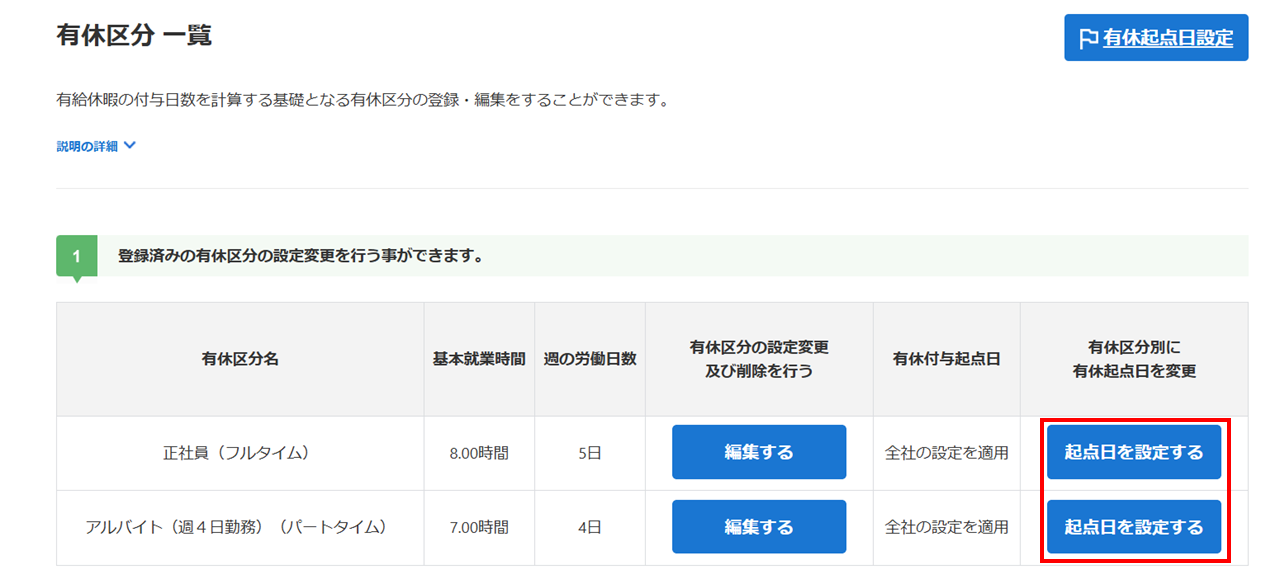Click 編集する for アルバイト（週４日勤務）
The width and height of the screenshot is (1280, 584).
pos(759,527)
